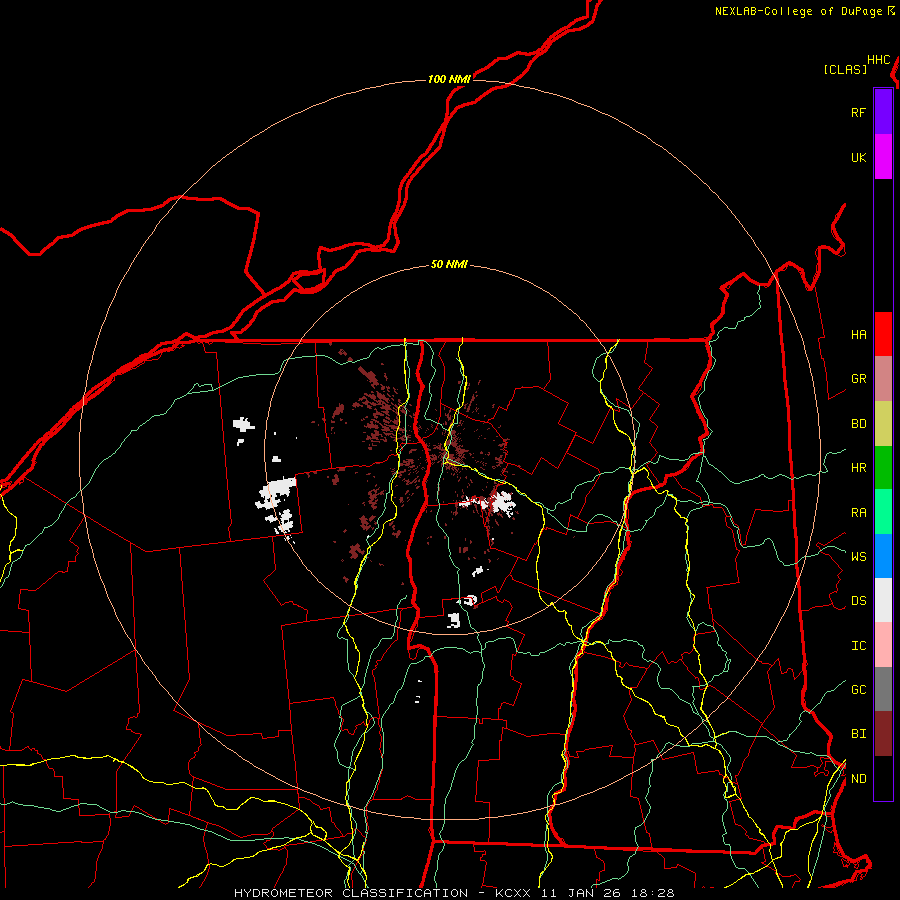Pick the light pink IC color swatch
This screenshot has width=900, height=900.
pos(883,645)
